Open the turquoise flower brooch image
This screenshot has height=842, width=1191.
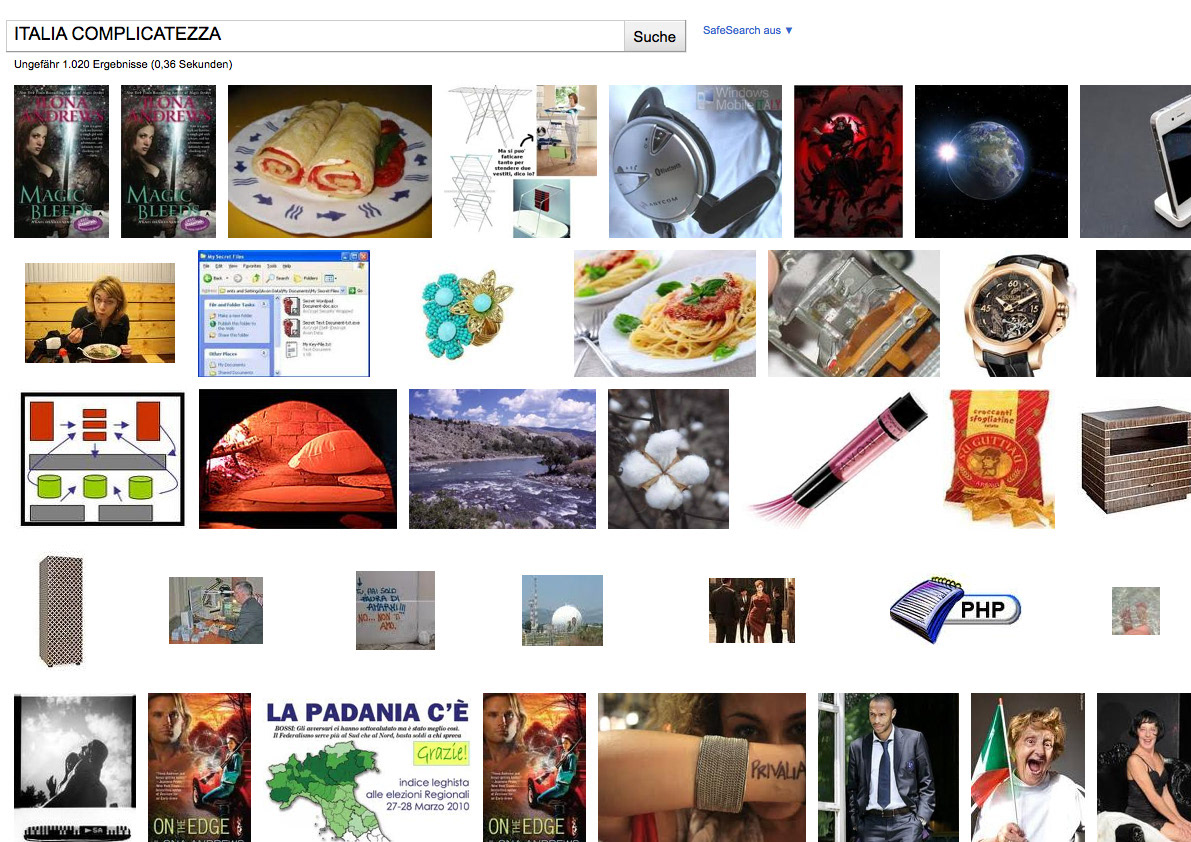[466, 314]
